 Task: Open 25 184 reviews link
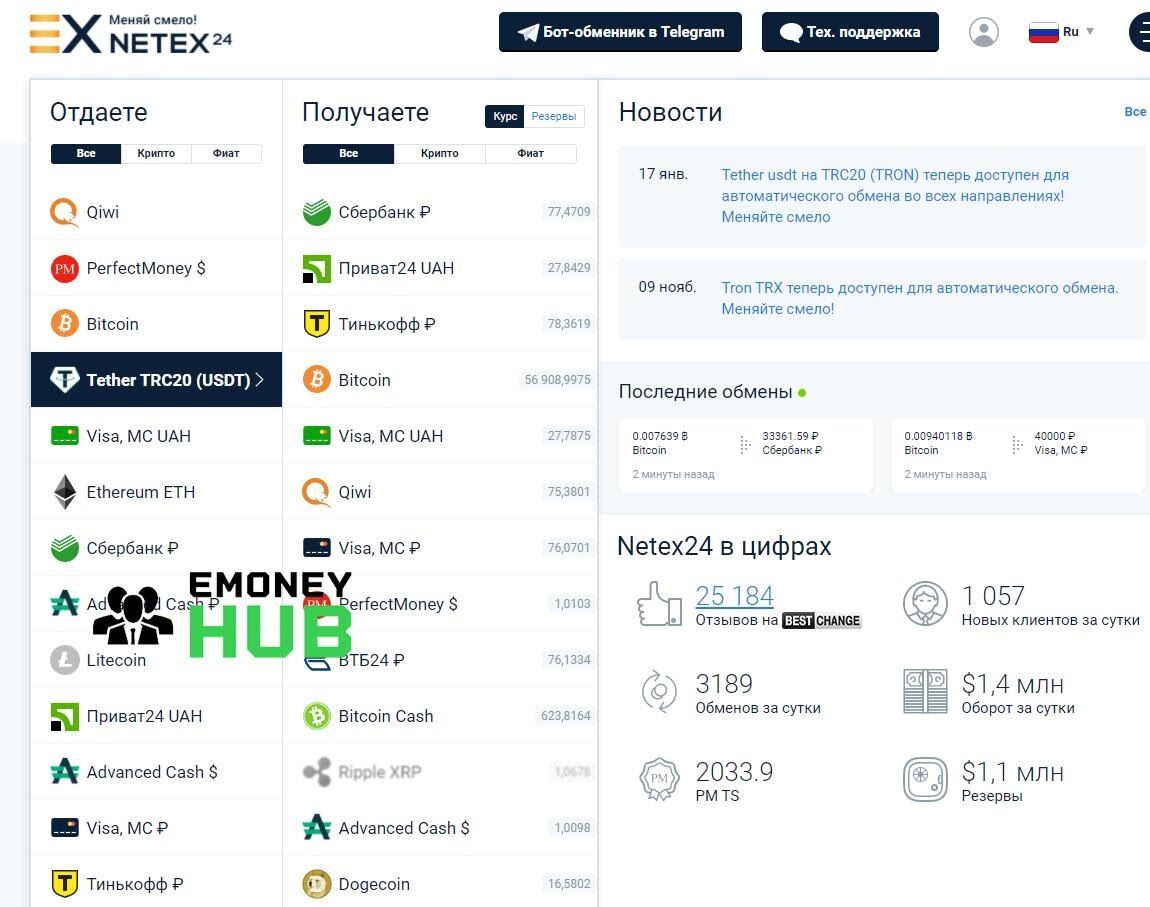tap(734, 596)
